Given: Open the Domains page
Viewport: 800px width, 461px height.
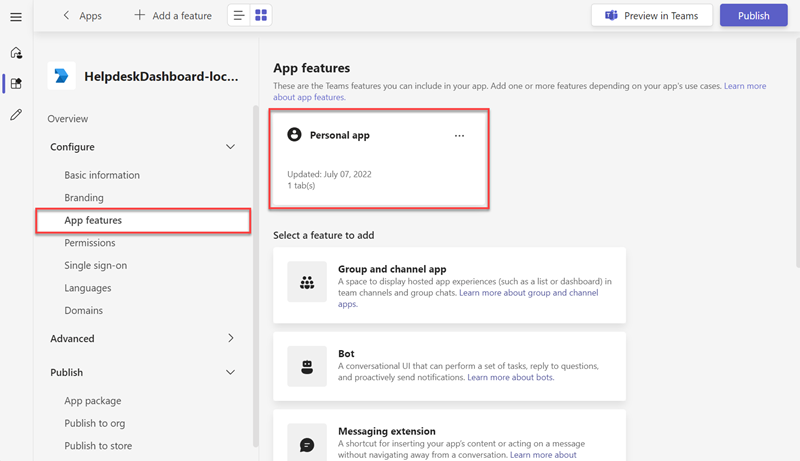Looking at the screenshot, I should tap(84, 310).
